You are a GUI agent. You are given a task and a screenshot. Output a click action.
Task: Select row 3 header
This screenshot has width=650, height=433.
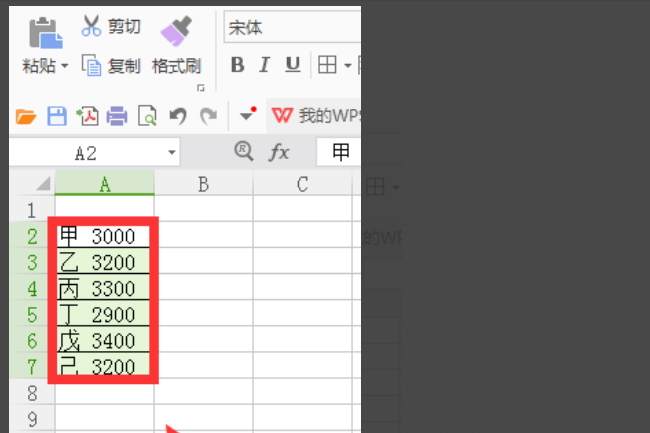pos(32,262)
